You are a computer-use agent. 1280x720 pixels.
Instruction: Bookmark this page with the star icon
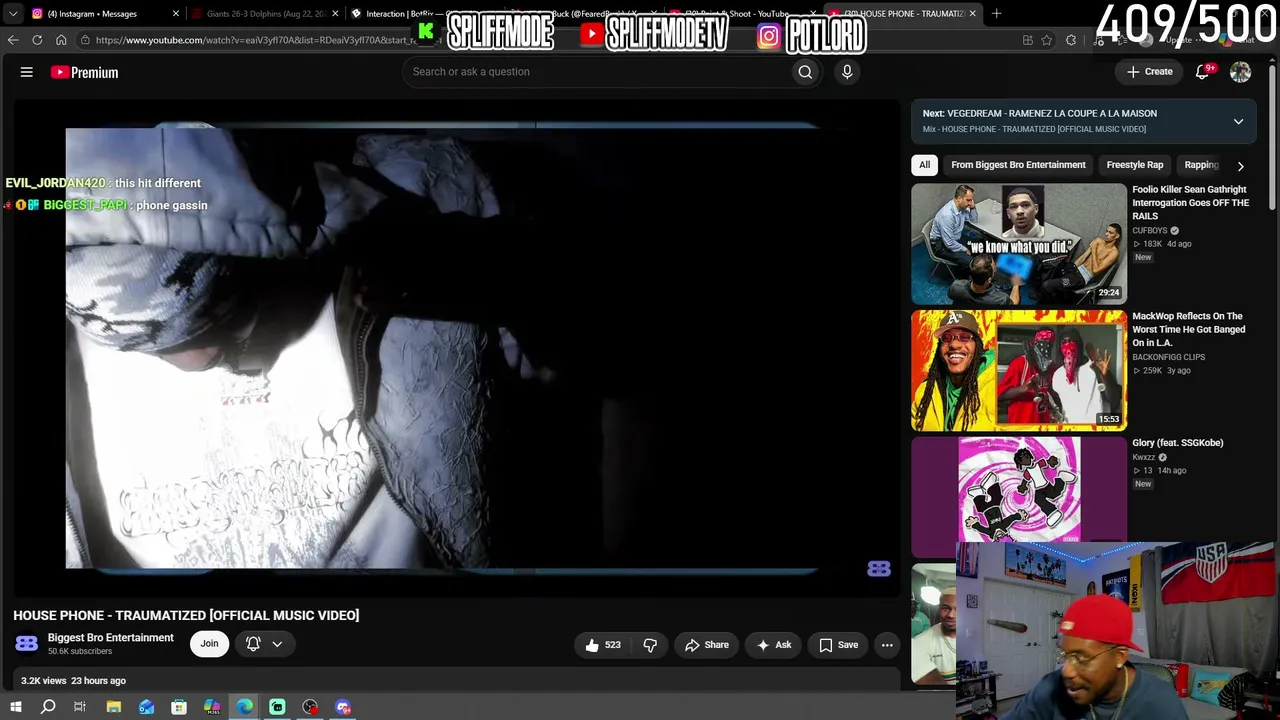(x=1047, y=40)
